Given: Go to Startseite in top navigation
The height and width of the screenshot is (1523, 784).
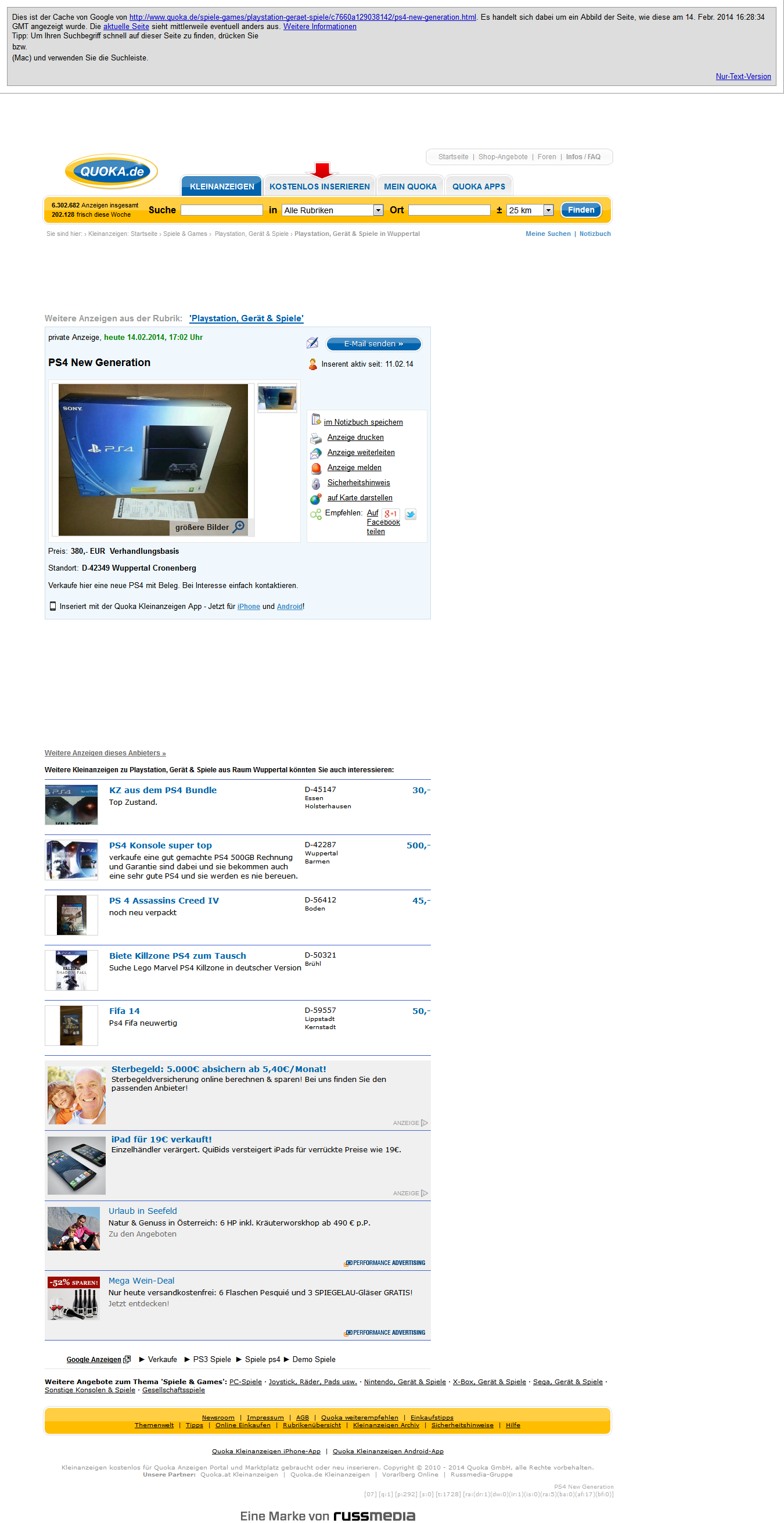Looking at the screenshot, I should (x=453, y=157).
